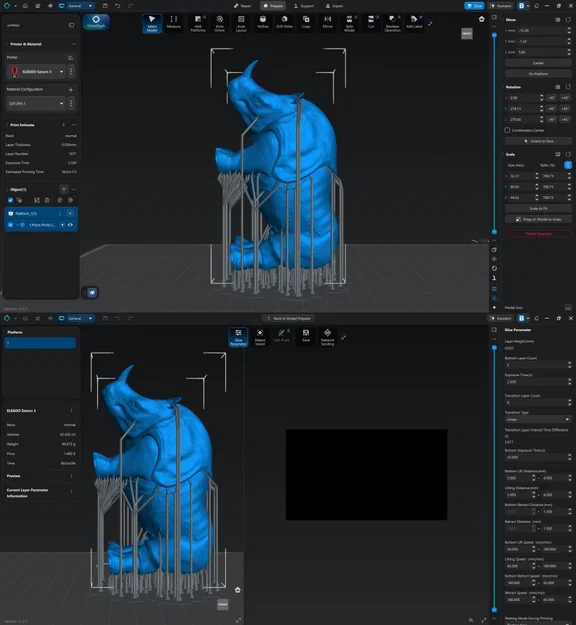Image resolution: width=576 pixels, height=625 pixels.
Task: Hide the model using the eye icon
Action: (71, 225)
